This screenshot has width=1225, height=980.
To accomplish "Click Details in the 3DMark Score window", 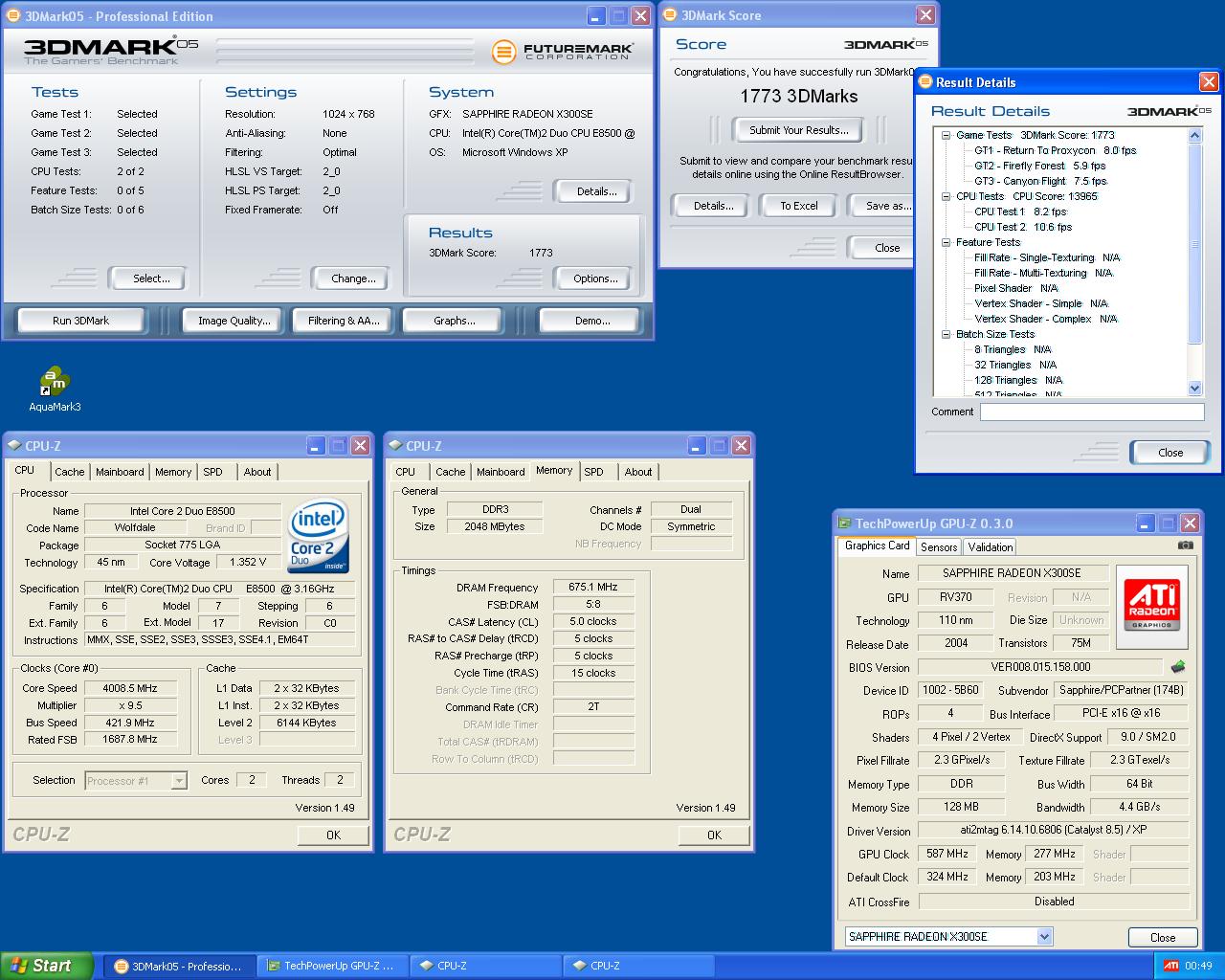I will 713,206.
